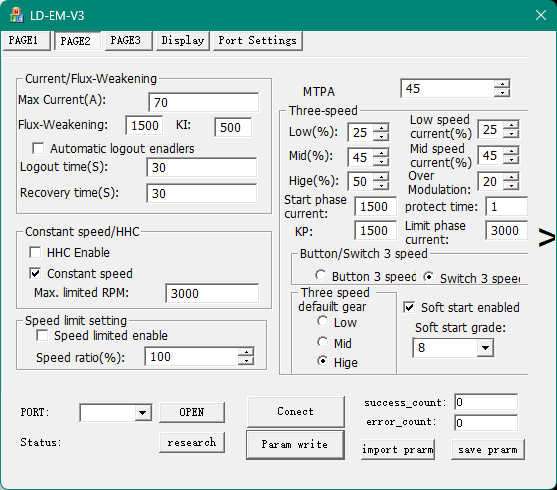This screenshot has width=557, height=490.
Task: Click the LD-EM-V3 app icon in title bar
Action: click(16, 16)
